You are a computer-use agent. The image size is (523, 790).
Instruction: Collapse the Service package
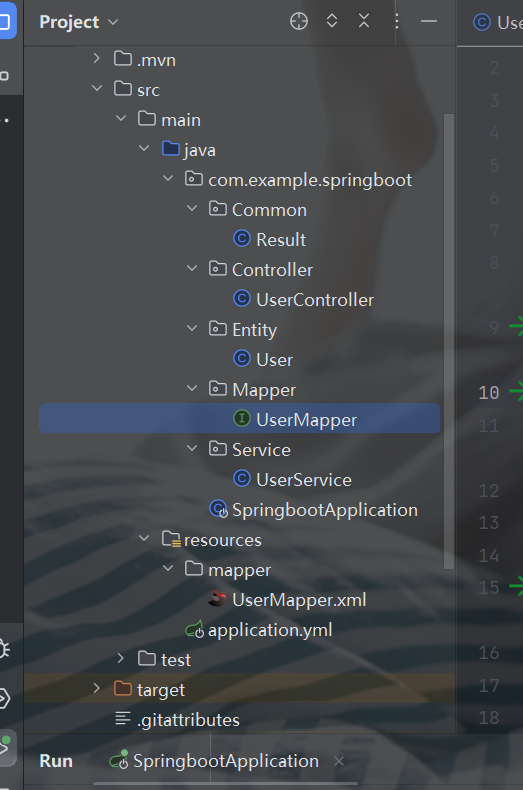point(192,448)
